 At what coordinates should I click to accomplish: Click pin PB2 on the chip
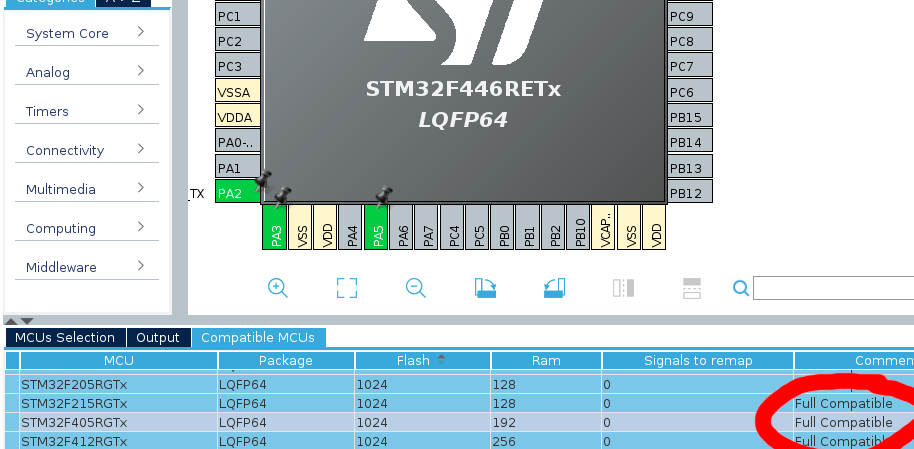pos(554,227)
